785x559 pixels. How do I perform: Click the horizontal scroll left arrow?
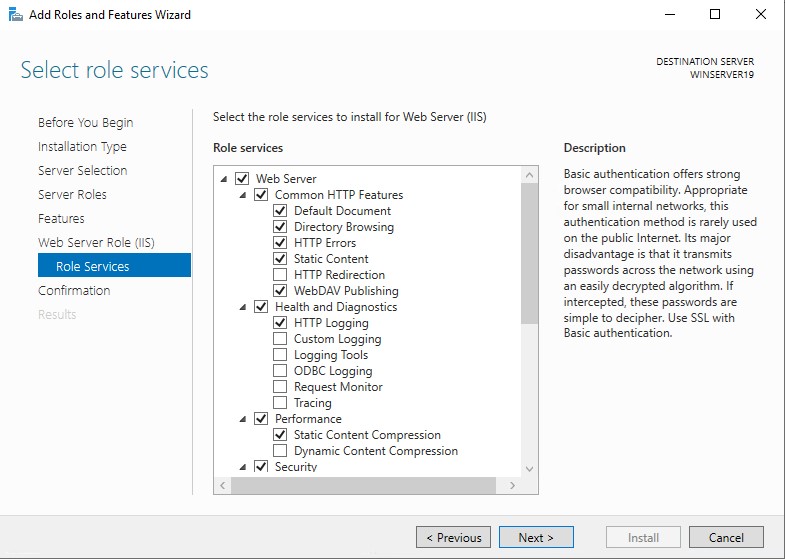point(223,485)
